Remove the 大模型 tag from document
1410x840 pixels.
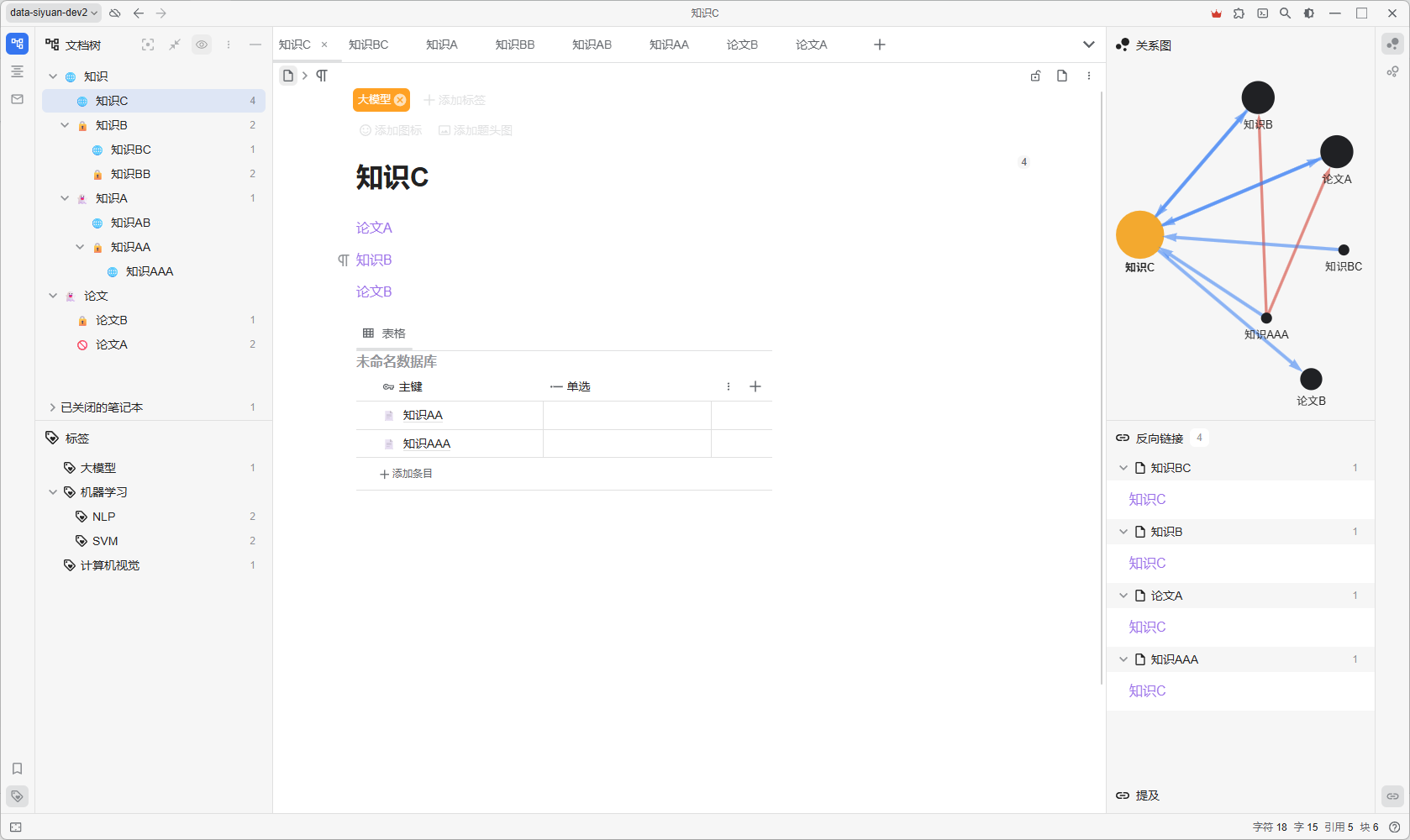pos(400,100)
